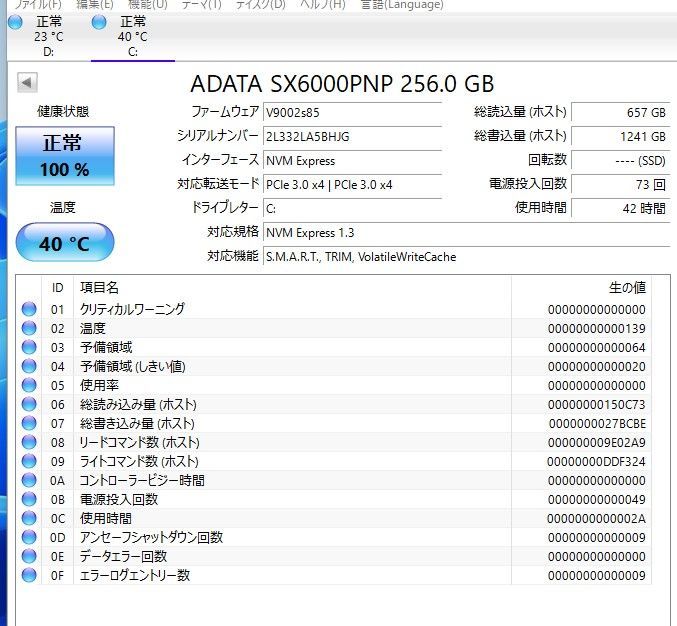Select the C: drive tab at 40 °C
Viewport: 677px width, 626px height.
133,37
